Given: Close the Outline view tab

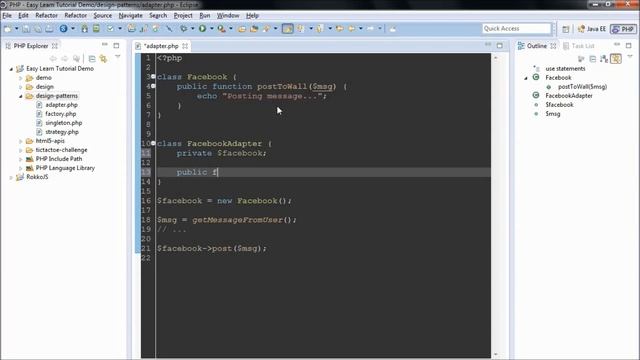Looking at the screenshot, I should pyautogui.click(x=553, y=46).
